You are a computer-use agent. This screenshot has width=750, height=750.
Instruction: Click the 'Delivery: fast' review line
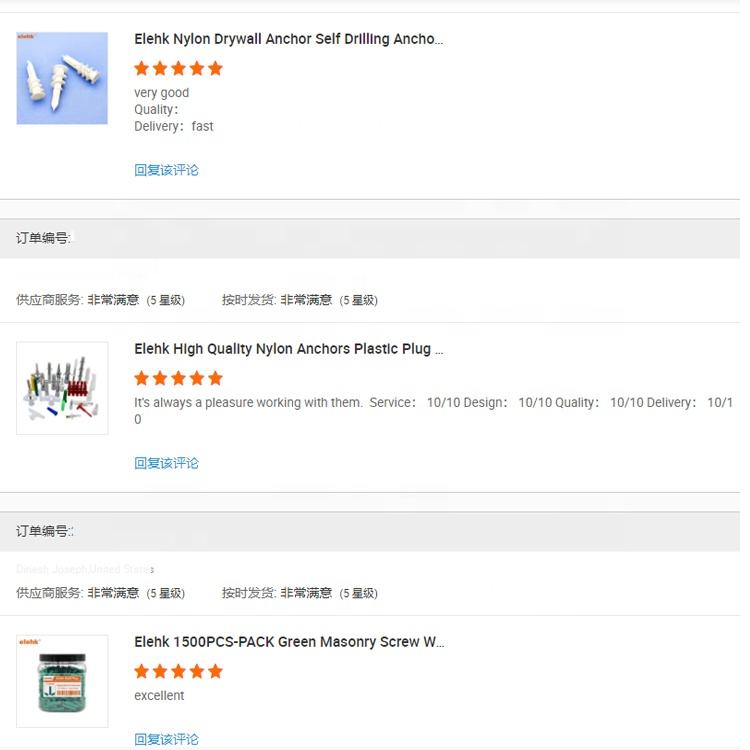(x=174, y=126)
